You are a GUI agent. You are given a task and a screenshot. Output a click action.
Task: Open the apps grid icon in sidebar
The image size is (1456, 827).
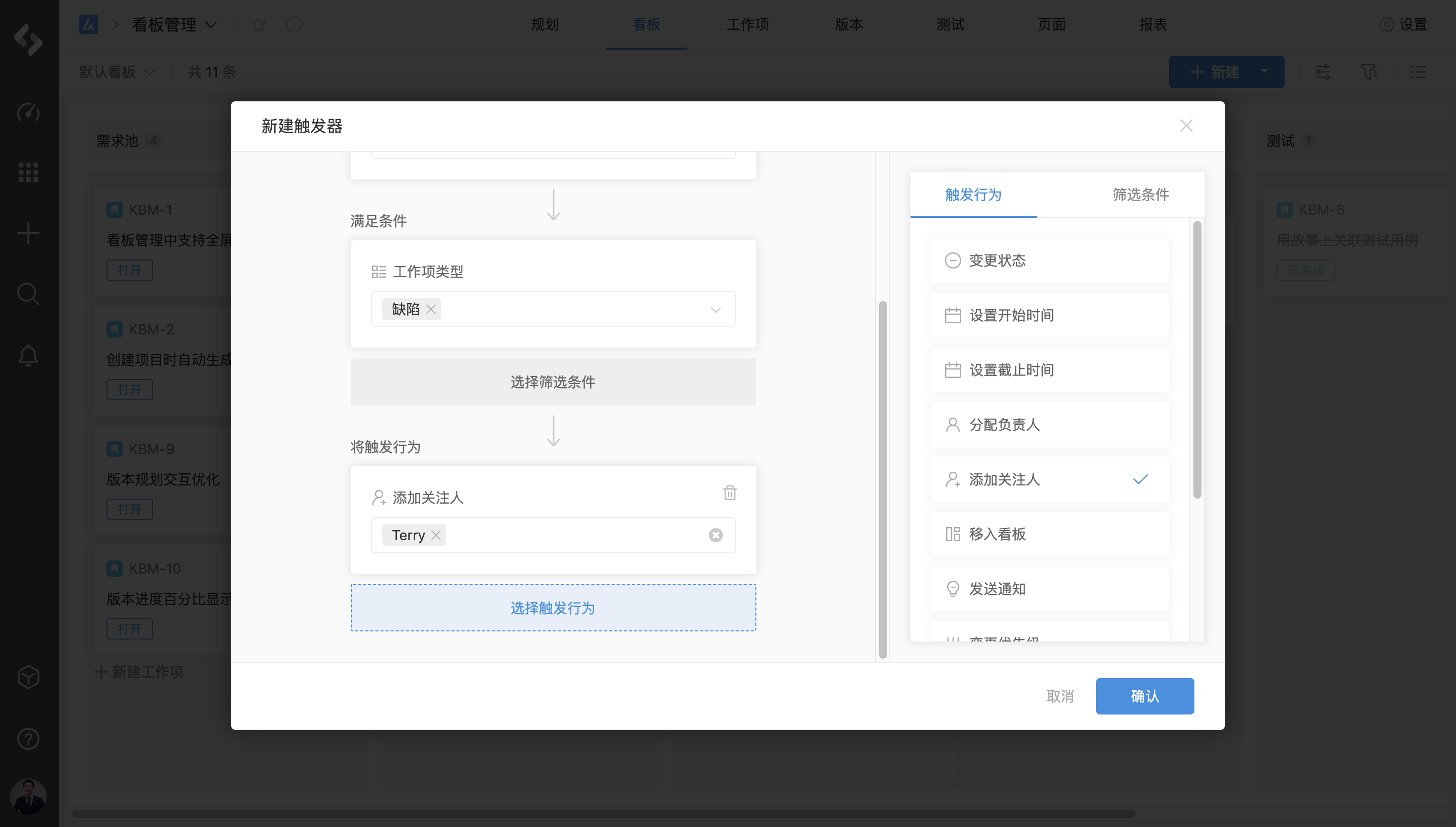point(28,172)
